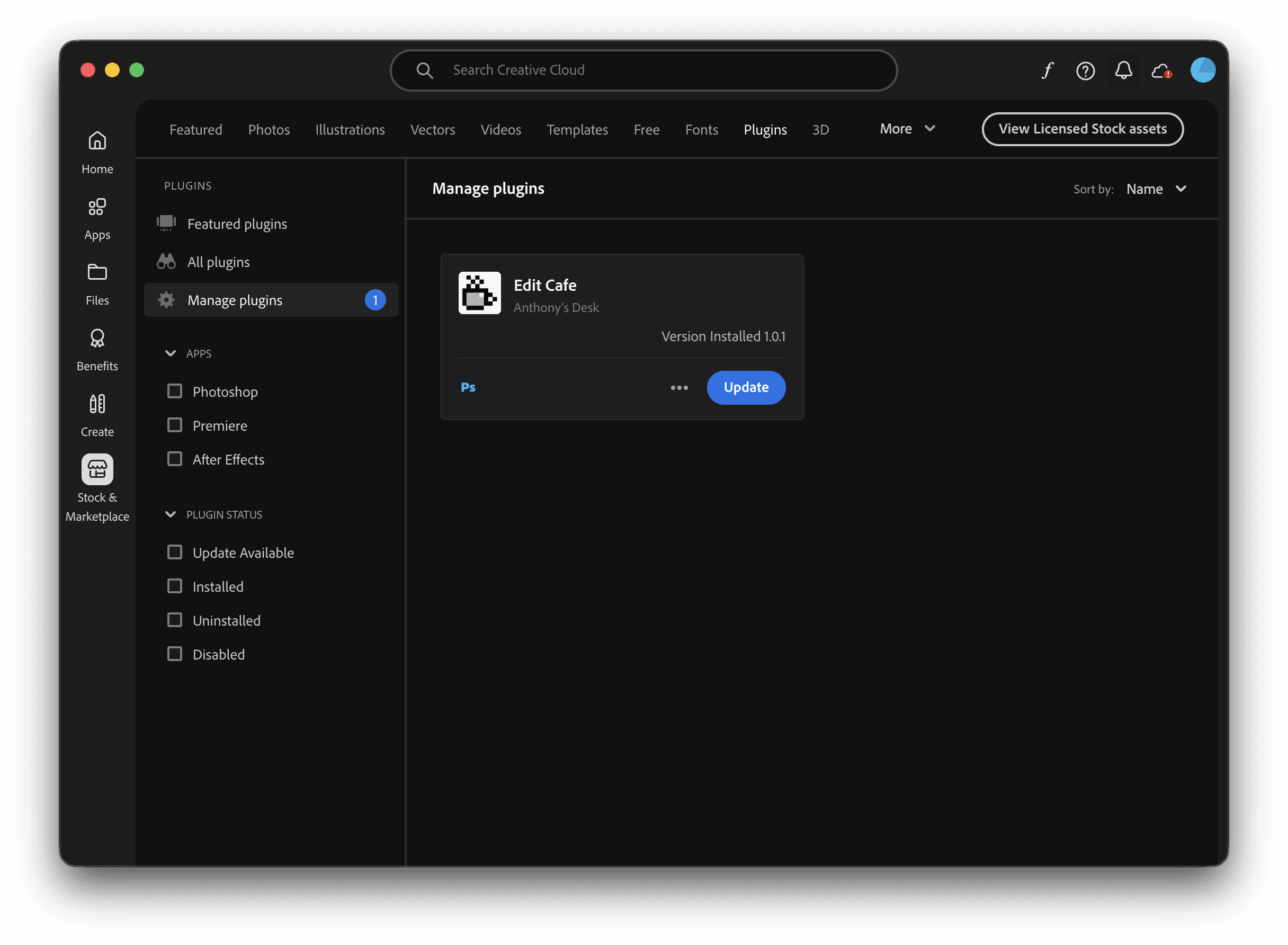Click View Licensed Stock assets button
The width and height of the screenshot is (1288, 945).
tap(1082, 129)
